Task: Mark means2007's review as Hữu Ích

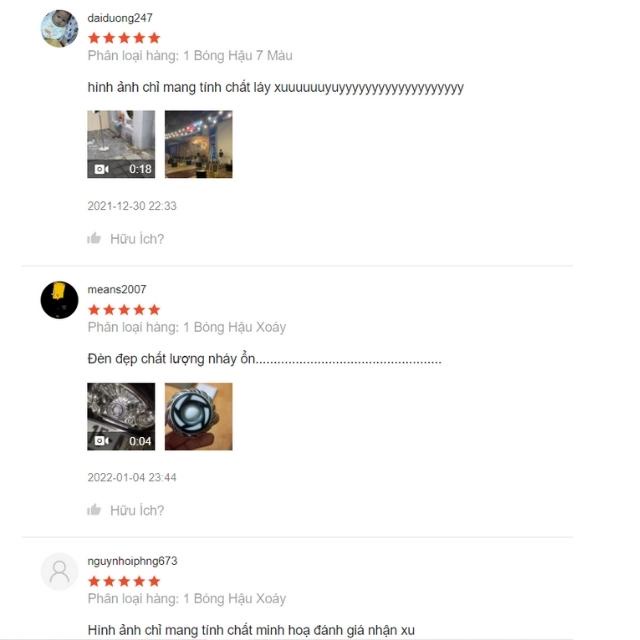Action: [x=137, y=510]
